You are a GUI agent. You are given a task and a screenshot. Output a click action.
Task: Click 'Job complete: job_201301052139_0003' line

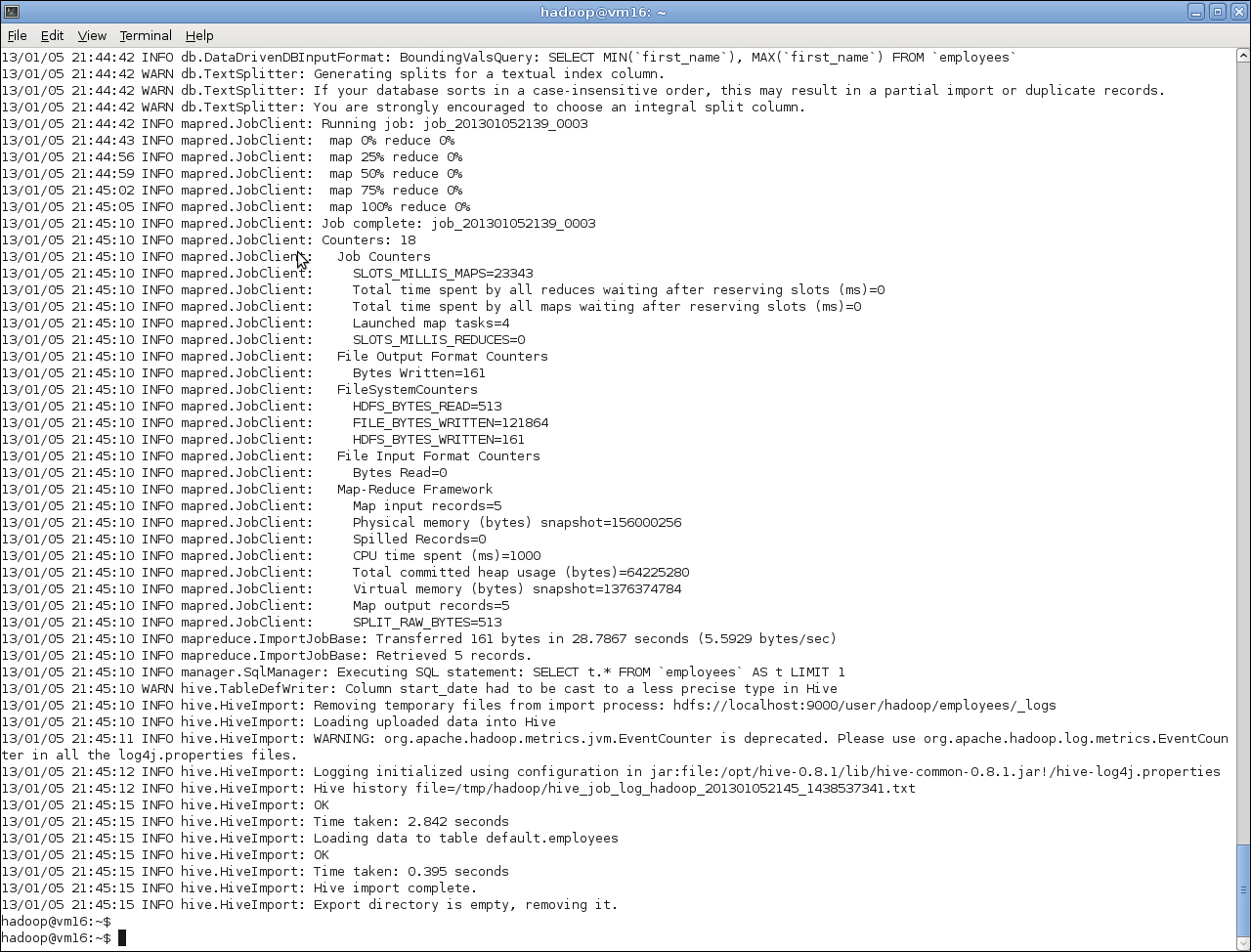[458, 224]
